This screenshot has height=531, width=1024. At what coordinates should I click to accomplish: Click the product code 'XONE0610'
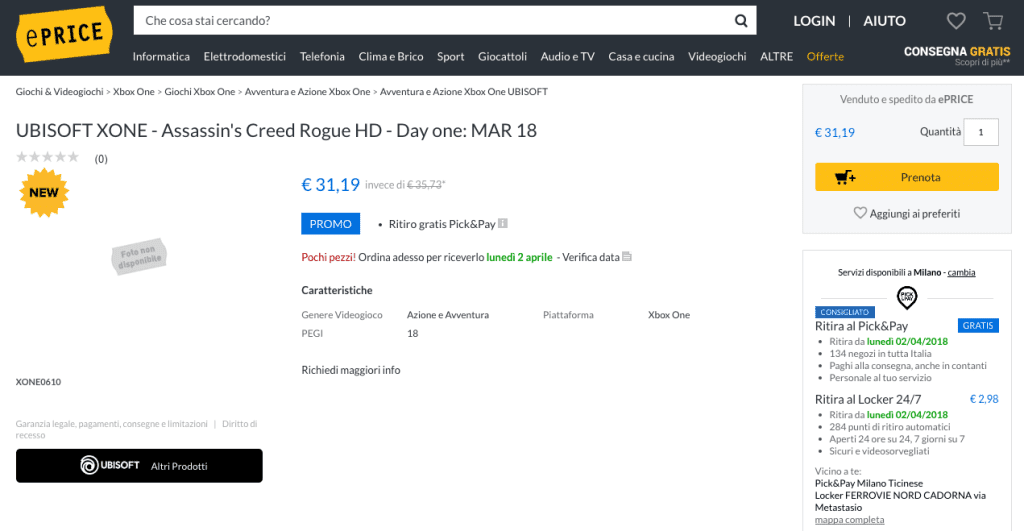pos(39,382)
